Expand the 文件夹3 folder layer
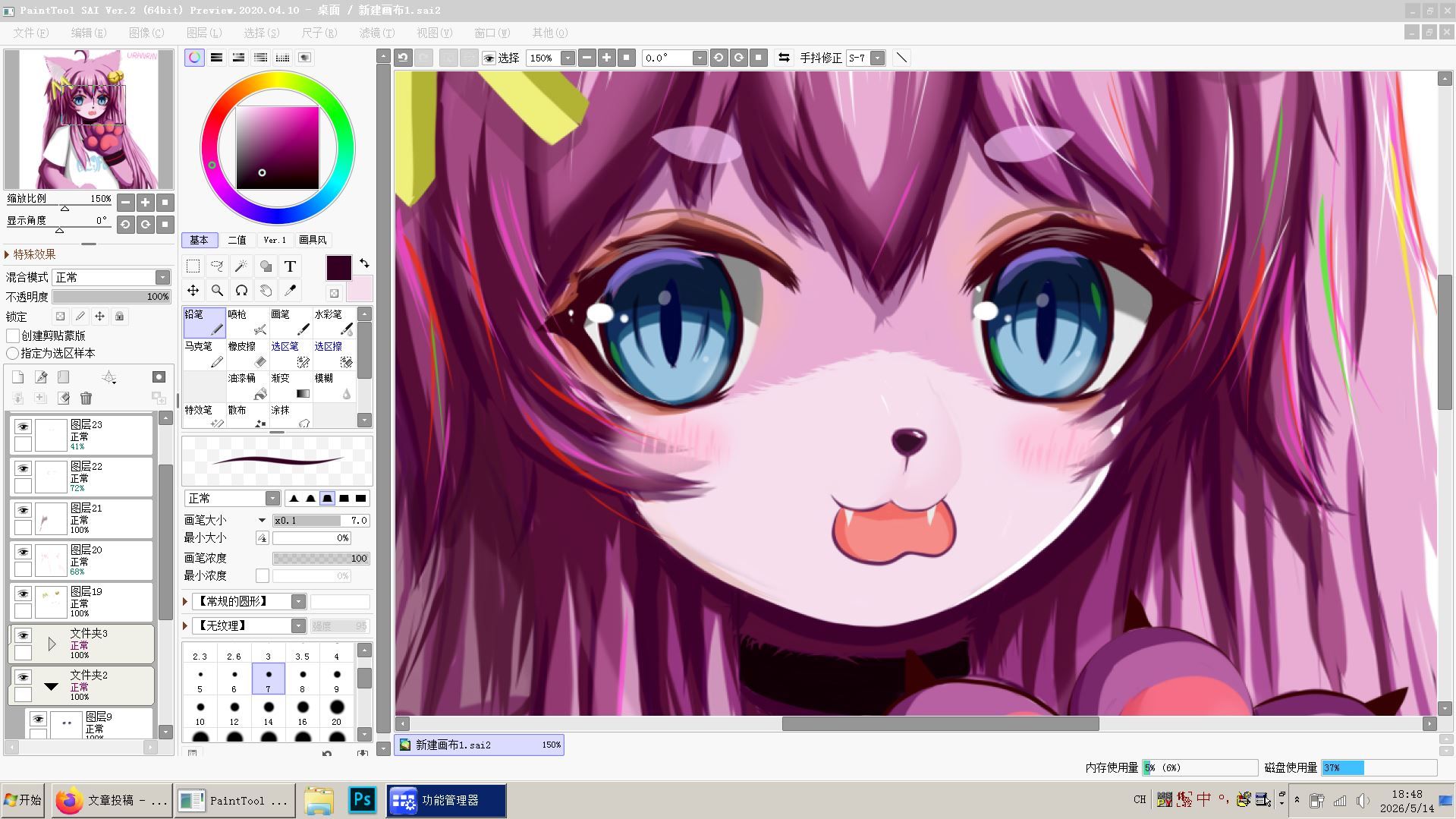This screenshot has width=1456, height=819. tap(52, 644)
